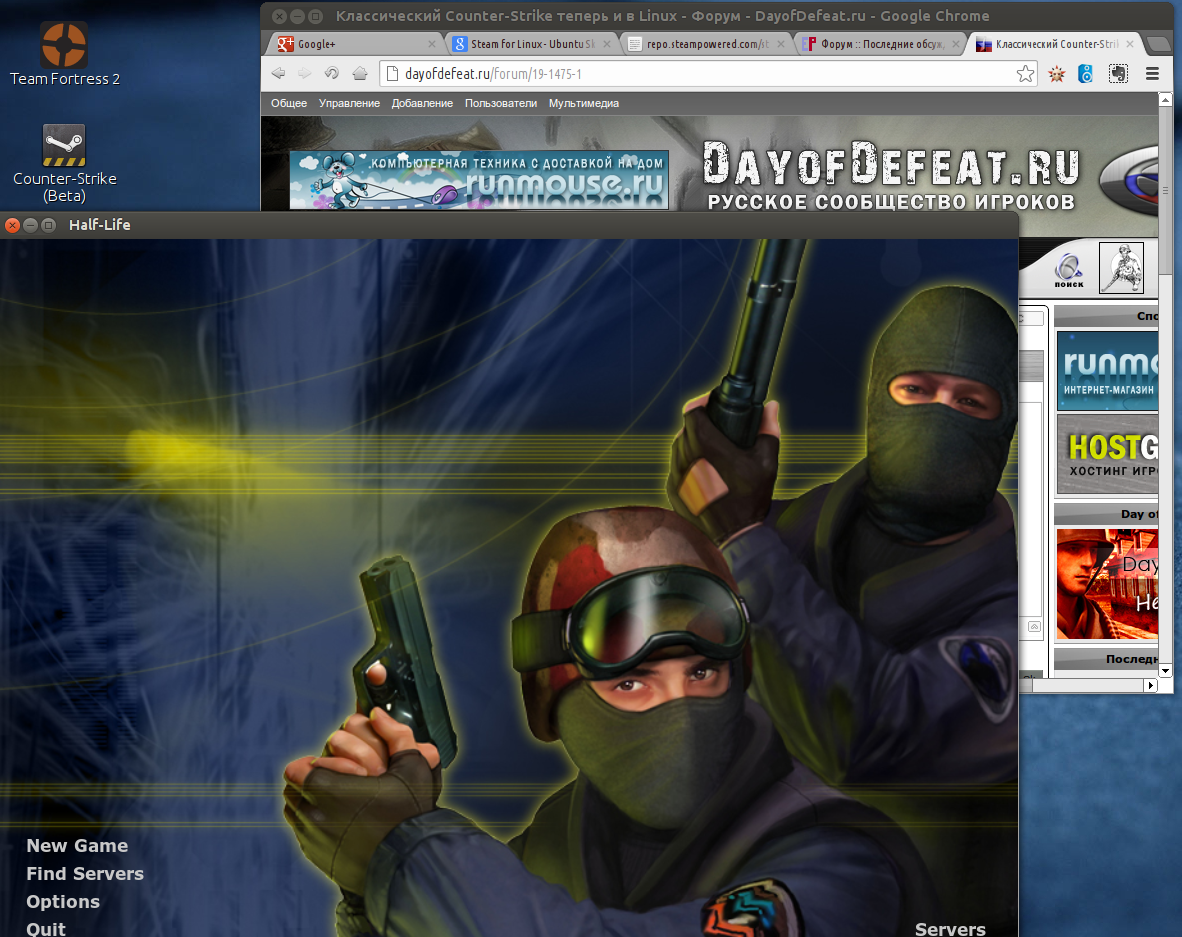
Task: Click the small up-chevron icon in the forum post
Action: [1034, 626]
